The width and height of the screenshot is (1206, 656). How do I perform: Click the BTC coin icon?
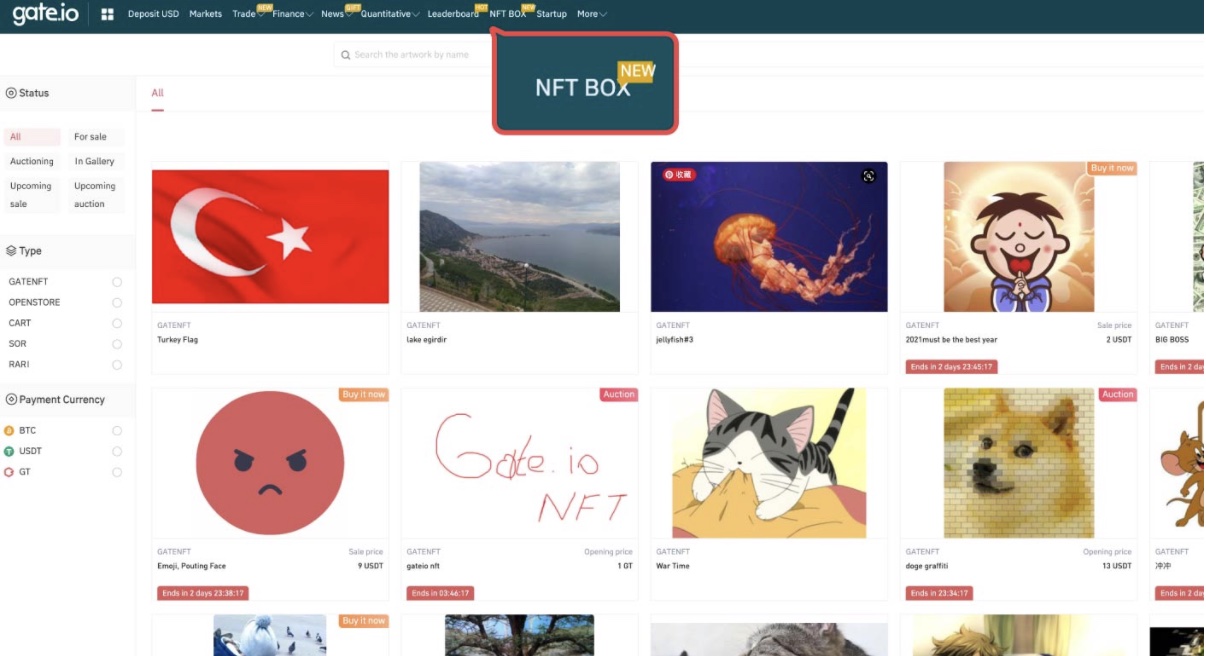click(9, 431)
